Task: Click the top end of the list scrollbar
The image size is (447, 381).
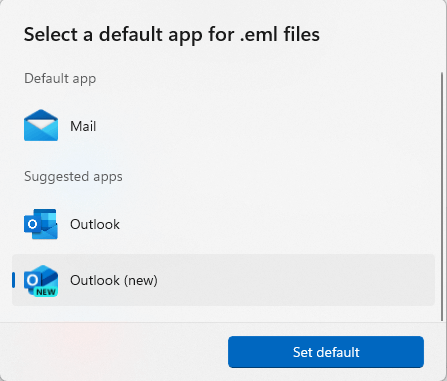Action: [x=442, y=75]
